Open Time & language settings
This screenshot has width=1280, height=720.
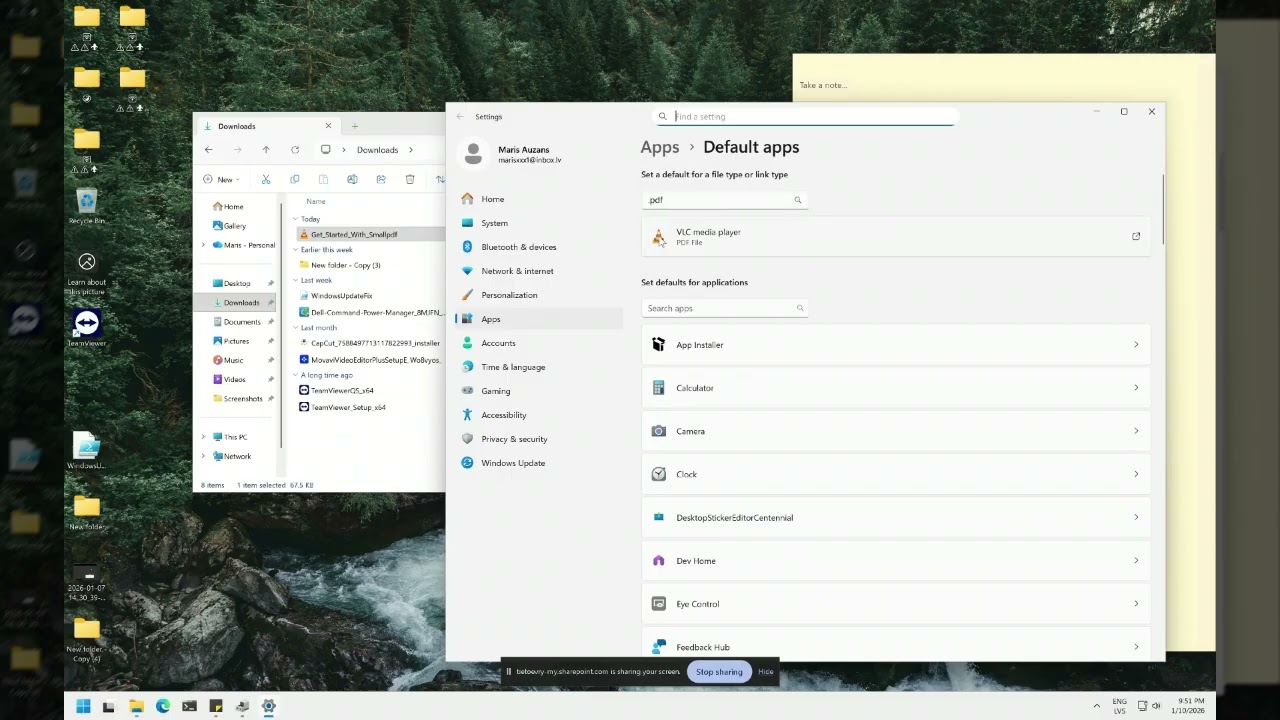[538, 367]
